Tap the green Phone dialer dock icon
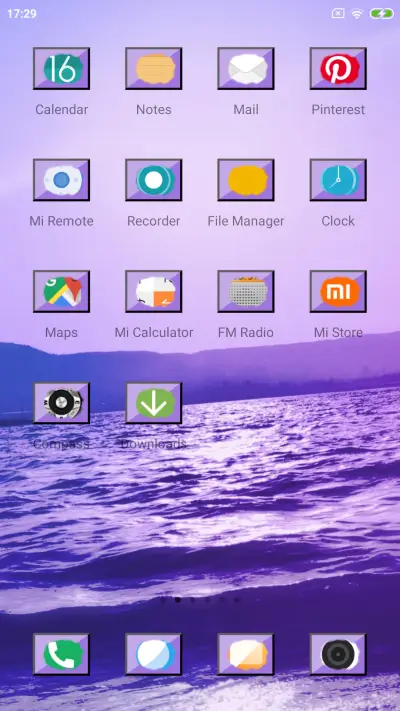Screen dimensions: 400x711 tap(61, 654)
